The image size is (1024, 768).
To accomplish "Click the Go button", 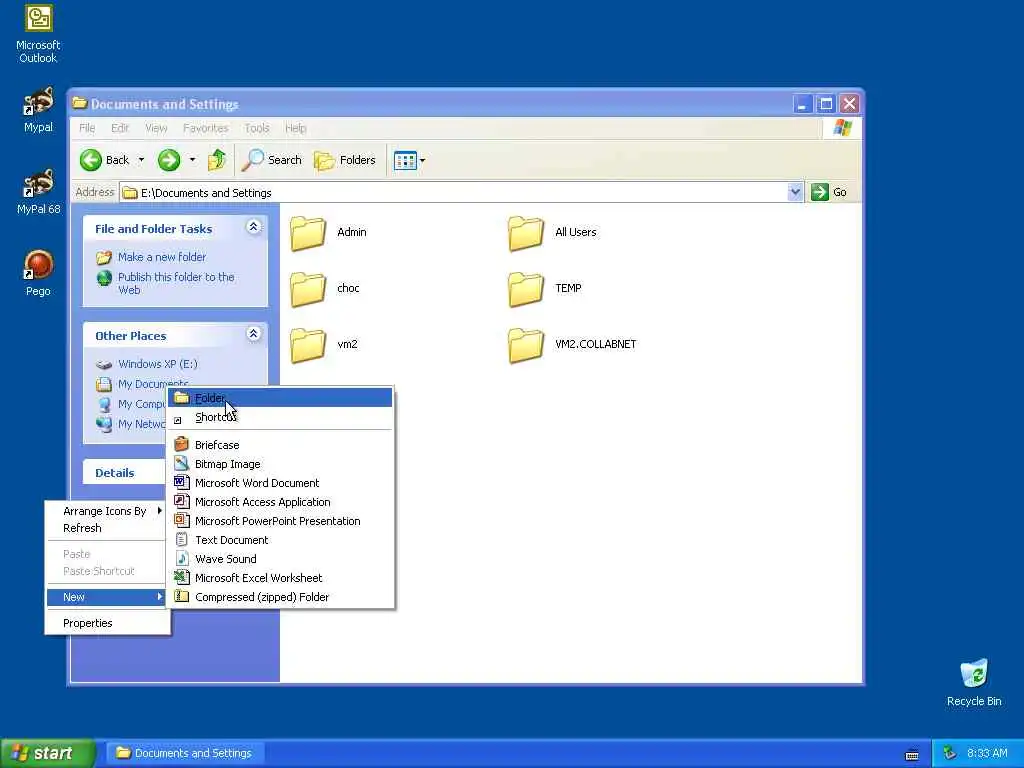I will [x=829, y=192].
